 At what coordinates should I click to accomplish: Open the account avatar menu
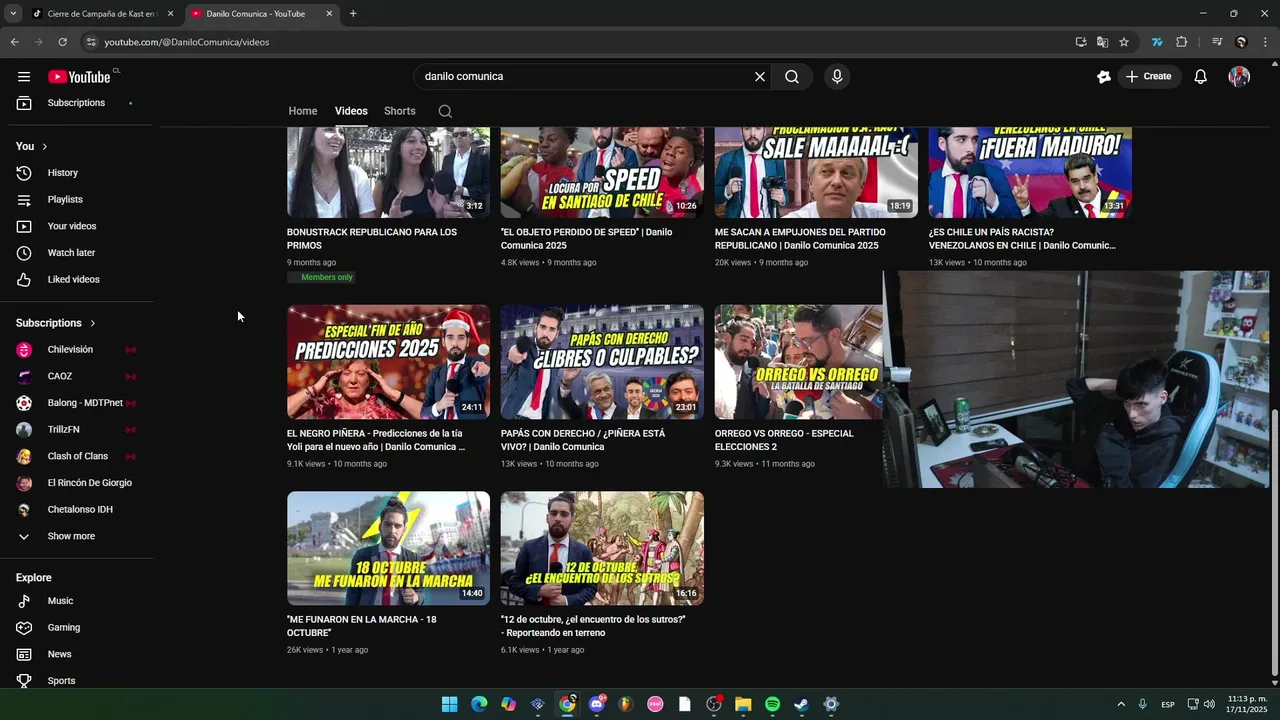click(1239, 77)
